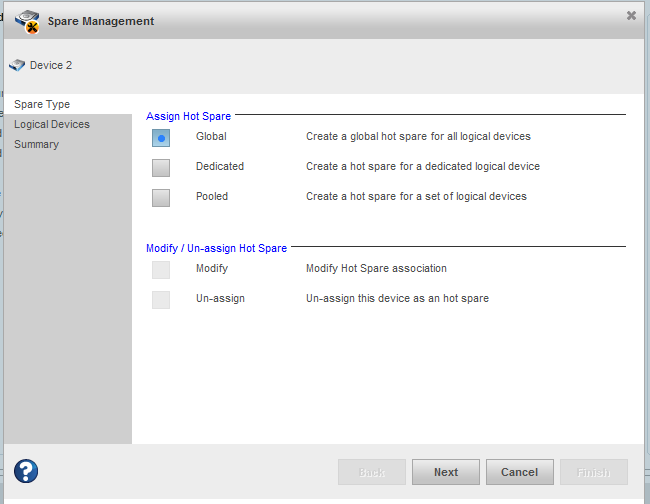Click the Device 2 drive icon
The image size is (650, 504).
coord(17,66)
